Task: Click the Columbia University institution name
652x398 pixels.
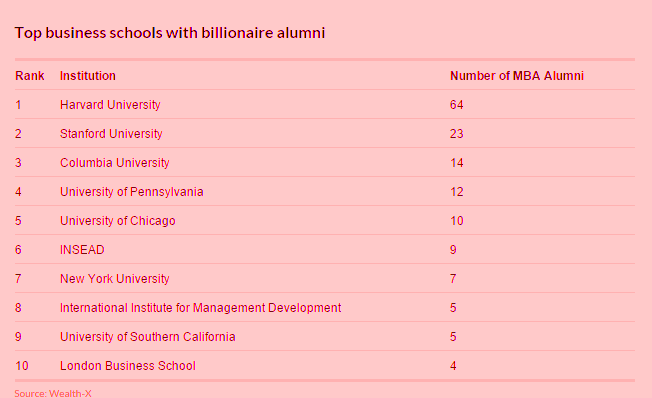Action: [x=114, y=163]
